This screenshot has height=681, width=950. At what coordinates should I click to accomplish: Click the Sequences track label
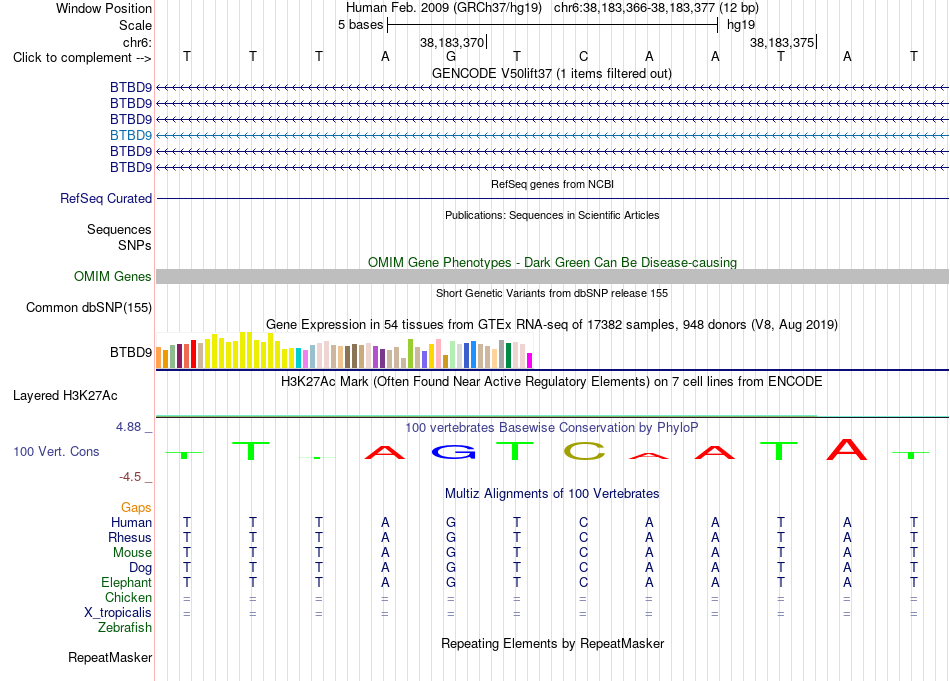pyautogui.click(x=119, y=230)
